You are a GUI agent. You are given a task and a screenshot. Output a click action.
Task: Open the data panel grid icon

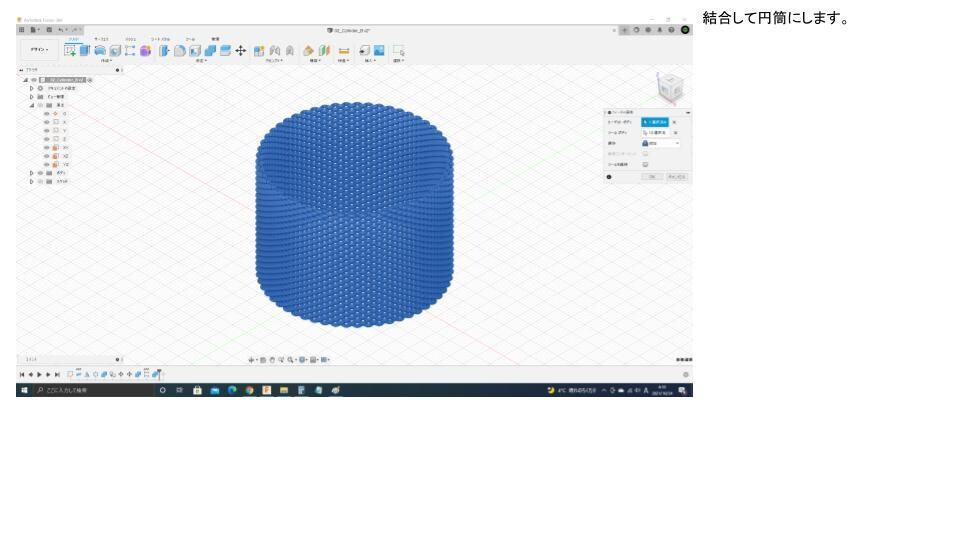click(21, 29)
